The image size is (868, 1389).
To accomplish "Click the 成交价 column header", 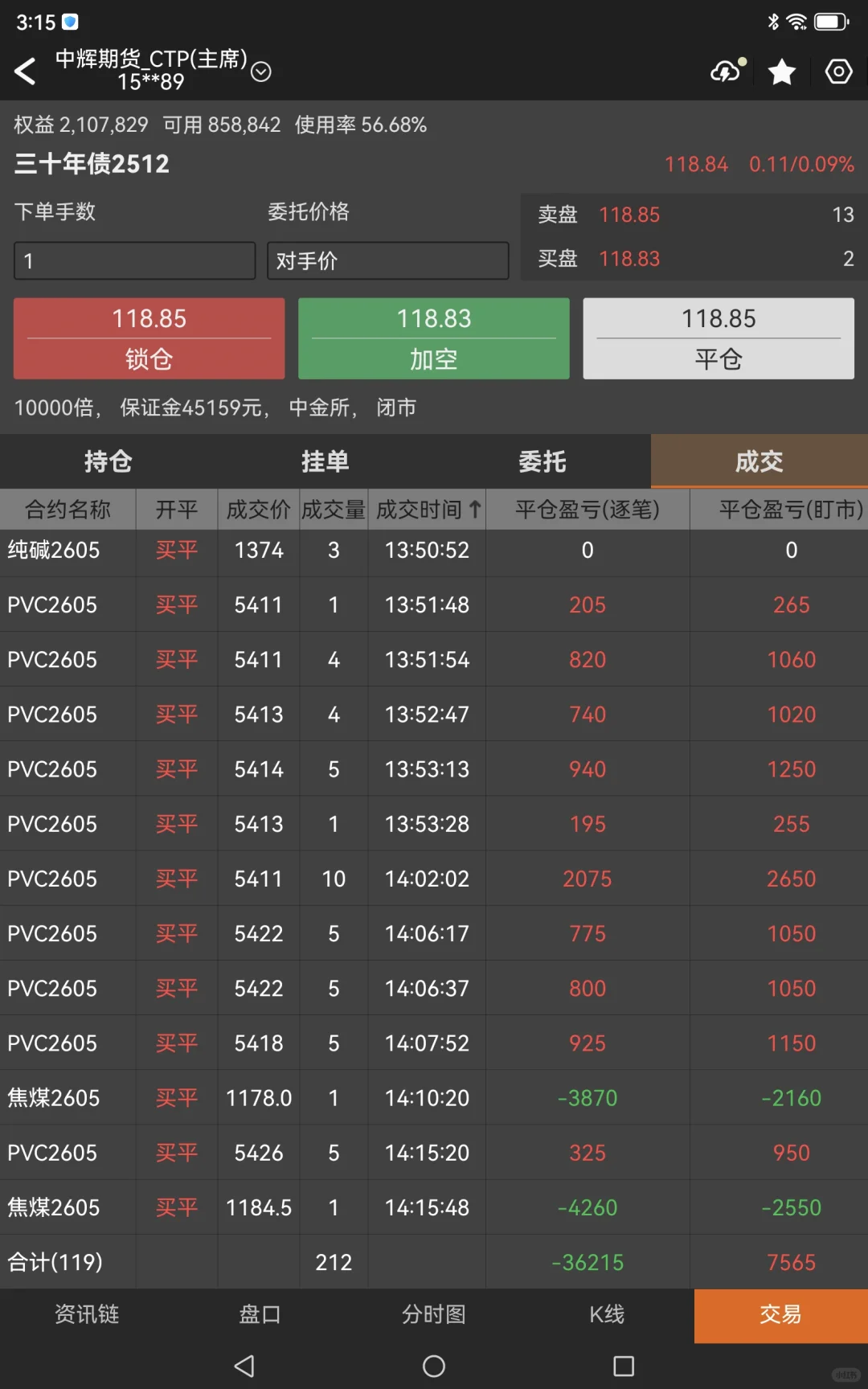I will point(259,509).
